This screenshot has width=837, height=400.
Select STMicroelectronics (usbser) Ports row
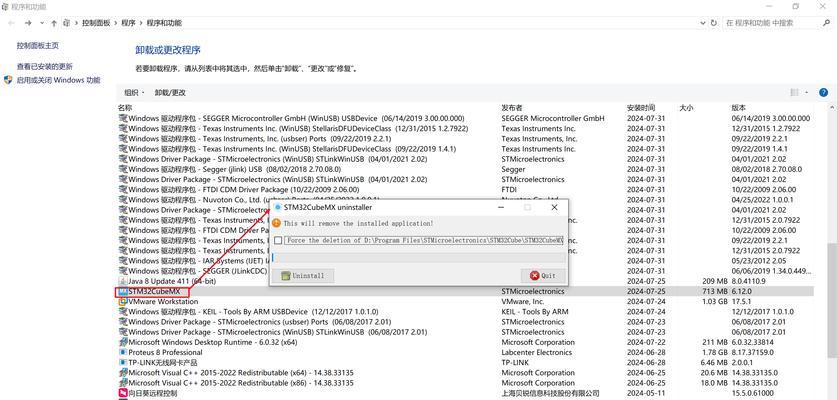tap(465, 322)
